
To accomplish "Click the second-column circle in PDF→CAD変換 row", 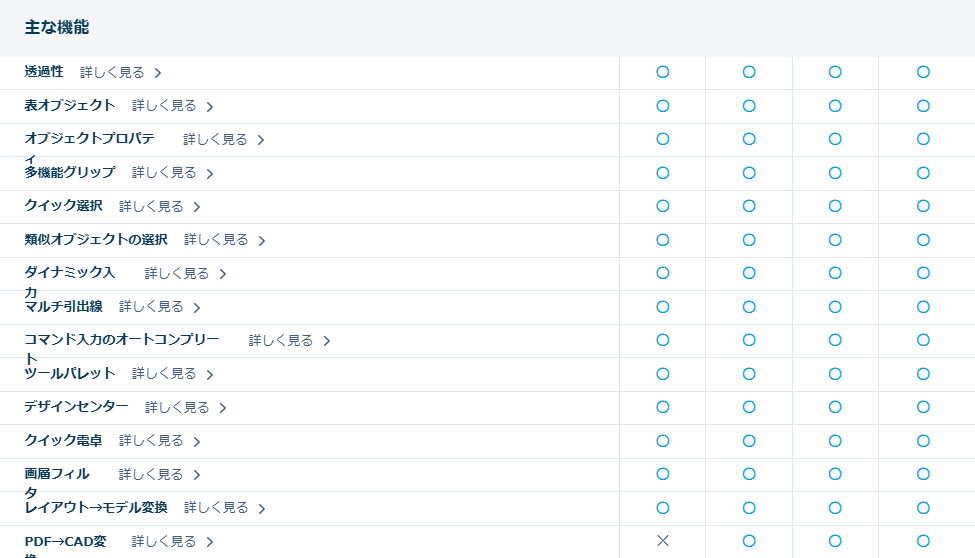I will coord(749,541).
